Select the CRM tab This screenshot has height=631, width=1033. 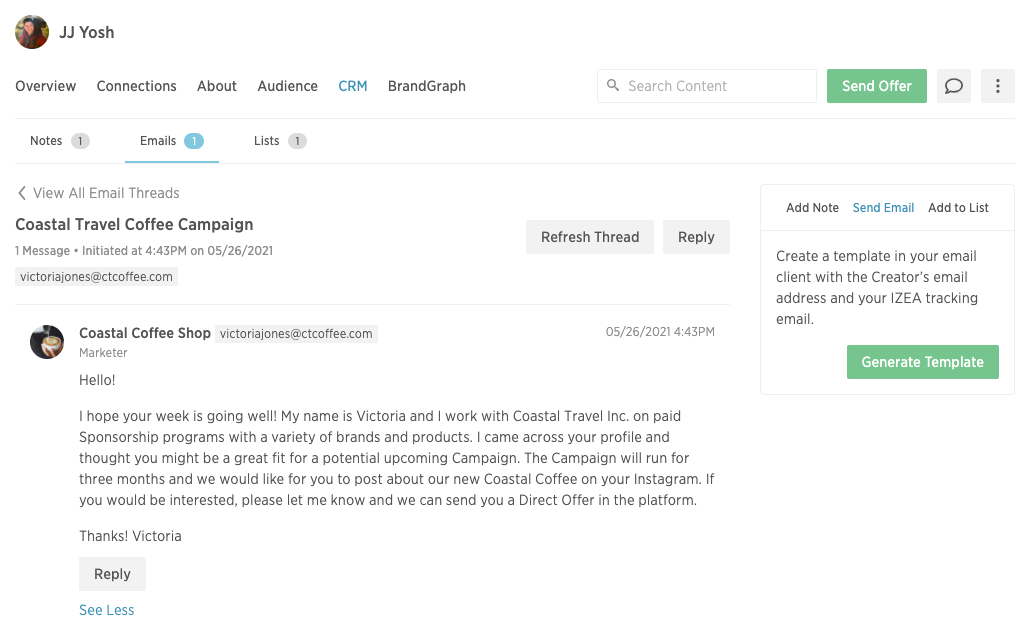click(352, 86)
